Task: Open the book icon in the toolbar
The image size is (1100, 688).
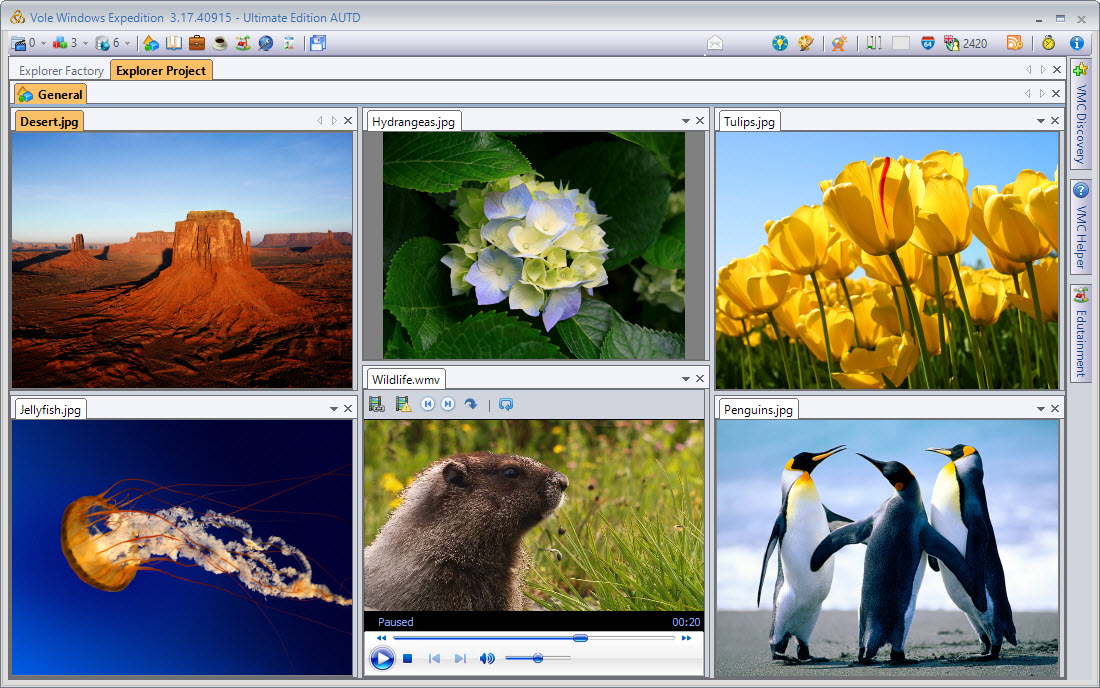Action: [x=174, y=43]
